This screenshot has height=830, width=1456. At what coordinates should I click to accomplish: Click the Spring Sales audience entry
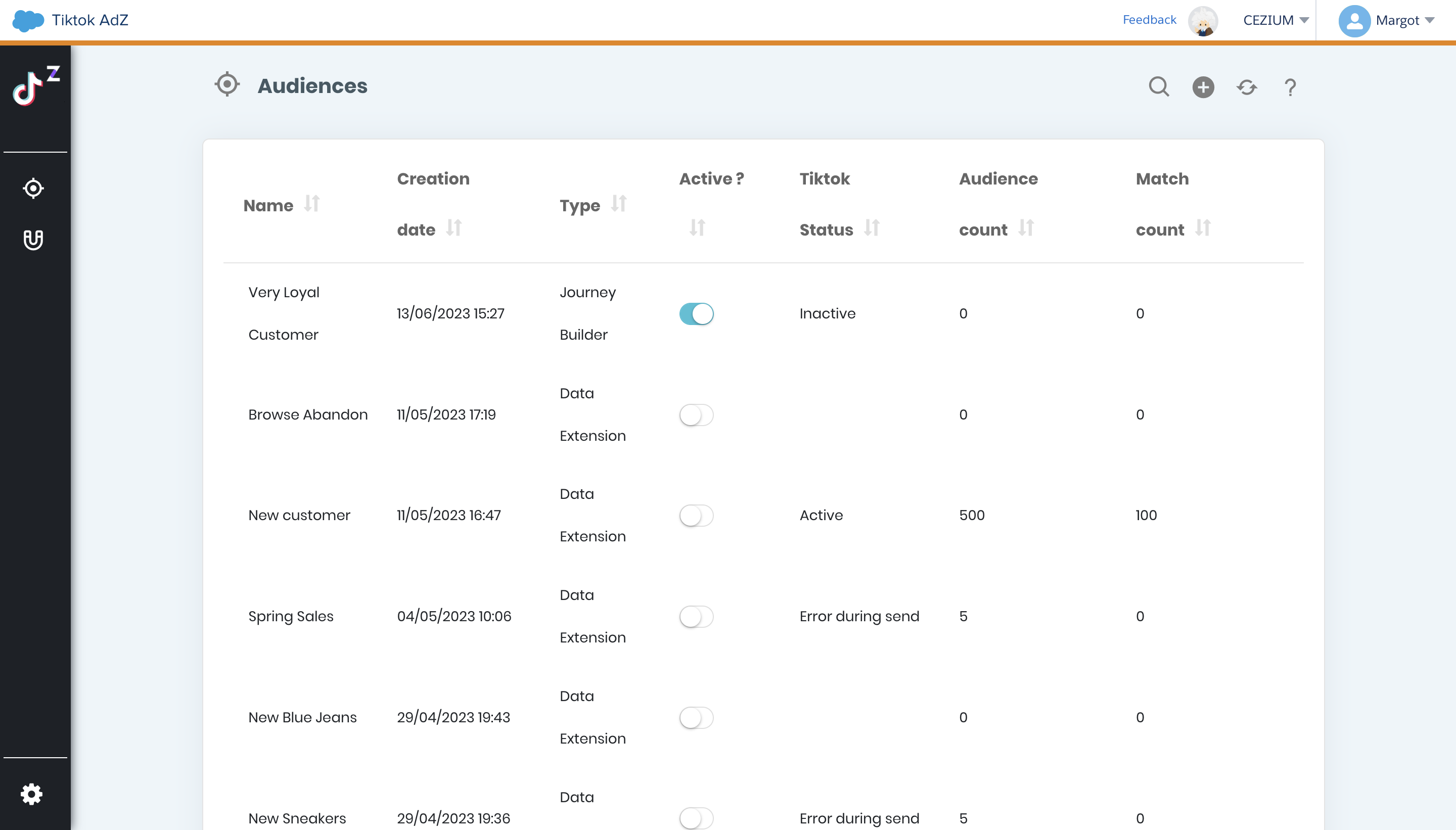(291, 616)
